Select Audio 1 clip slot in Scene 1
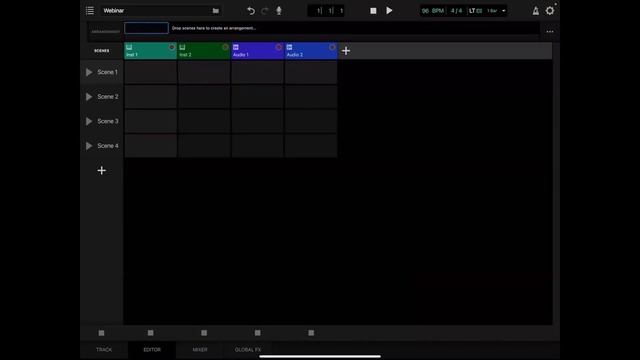 pos(257,72)
